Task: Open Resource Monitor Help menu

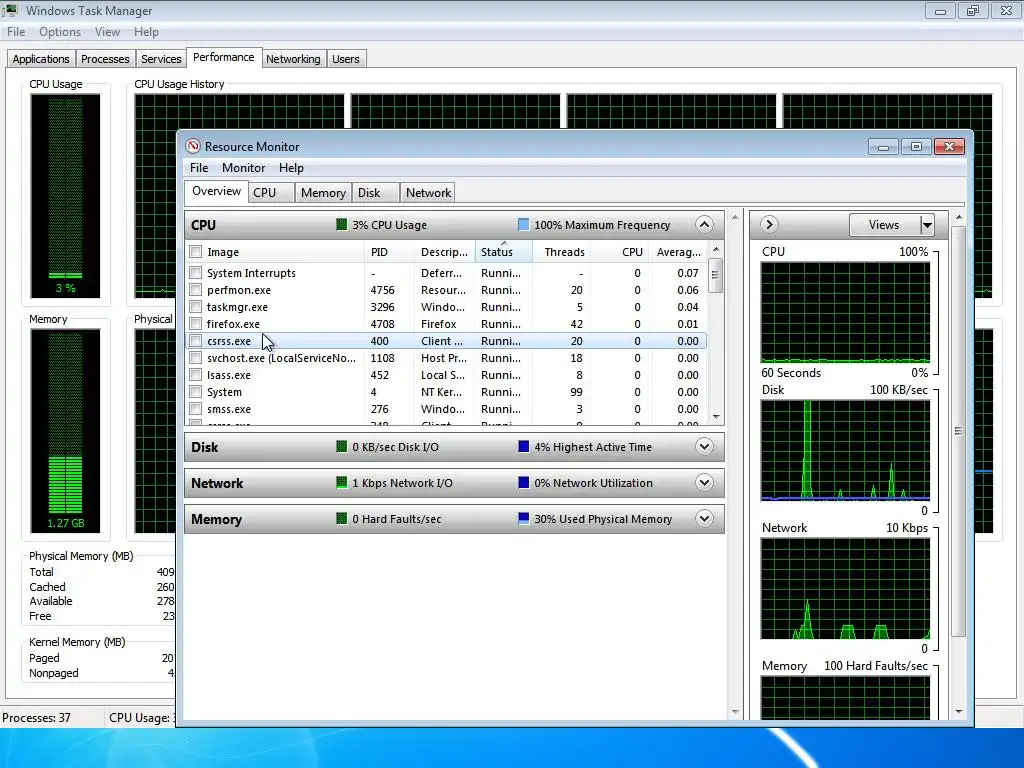Action: [x=291, y=168]
